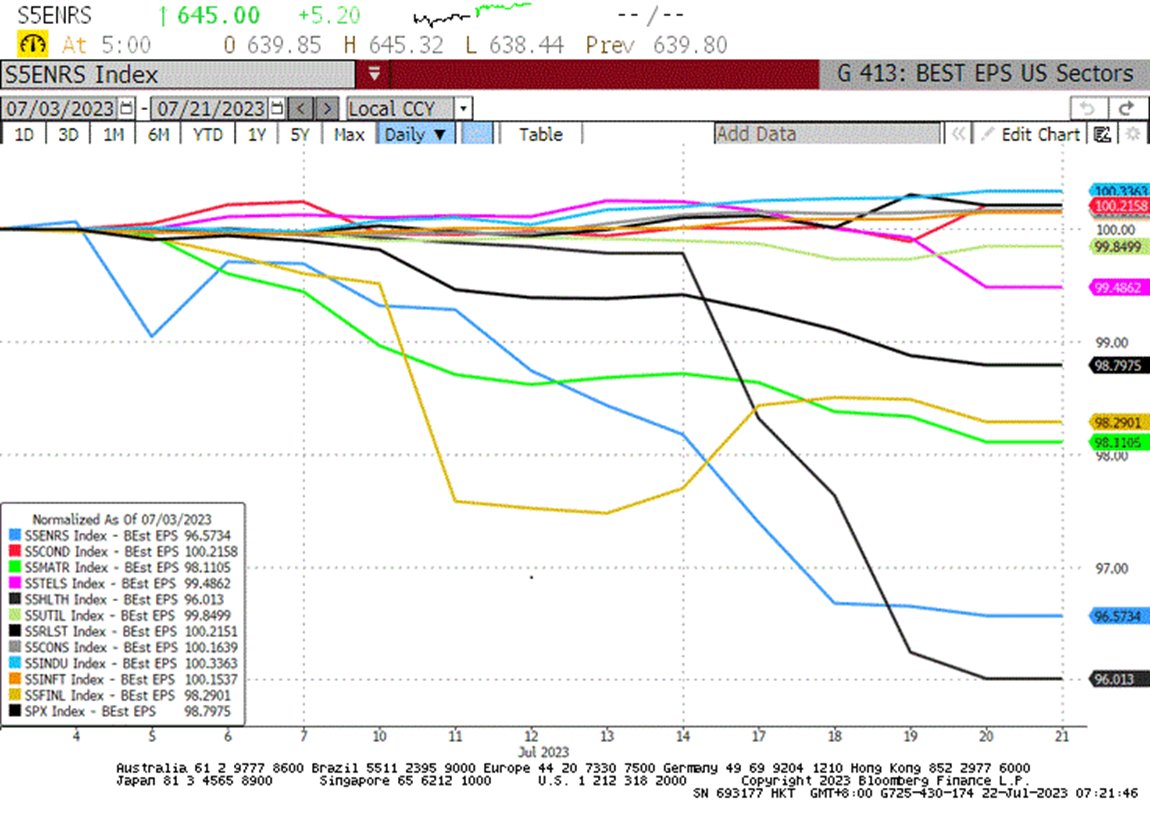Open the red security dropdown arrow
The height and width of the screenshot is (829, 1150).
click(x=373, y=74)
